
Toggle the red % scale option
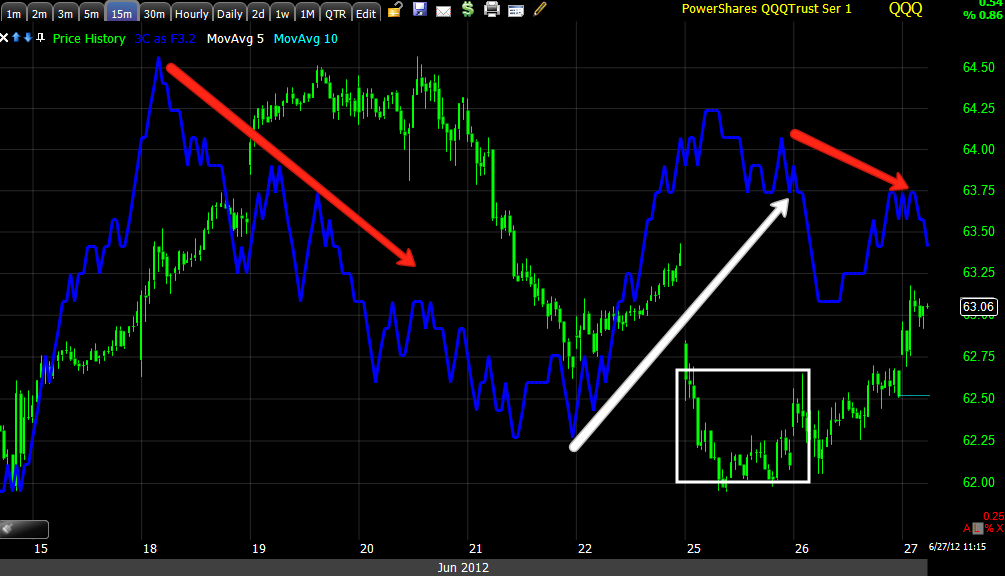click(989, 529)
